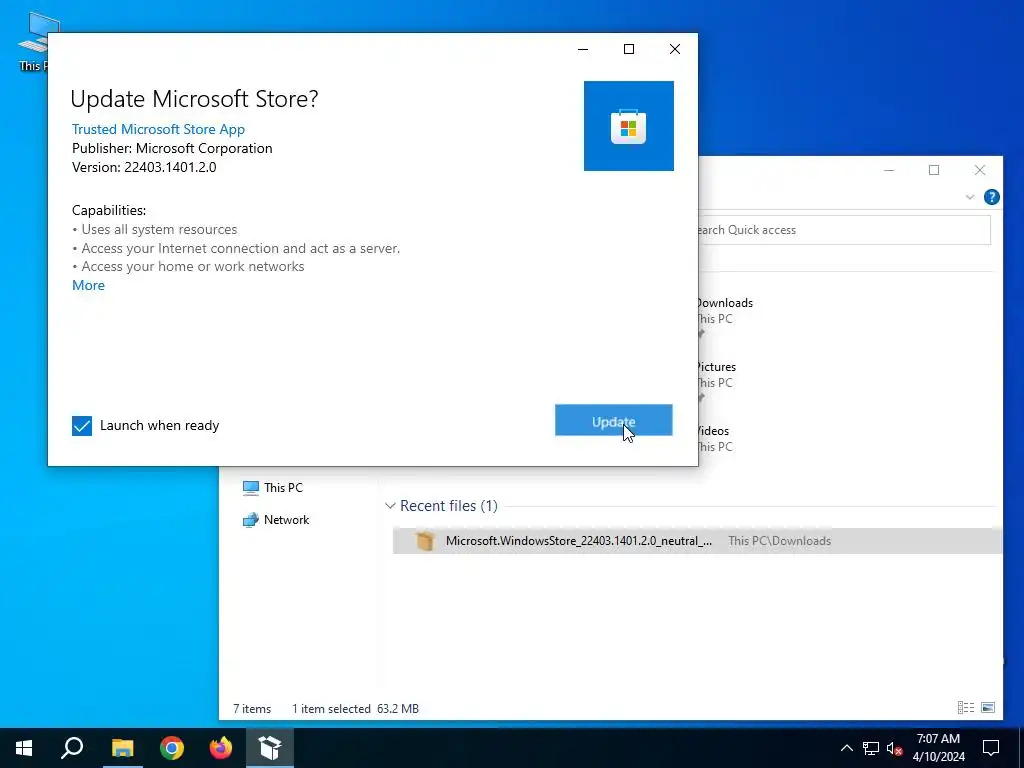Viewport: 1024px width, 768px height.
Task: Open the Trusted Microsoft Store App link
Action: (x=158, y=129)
